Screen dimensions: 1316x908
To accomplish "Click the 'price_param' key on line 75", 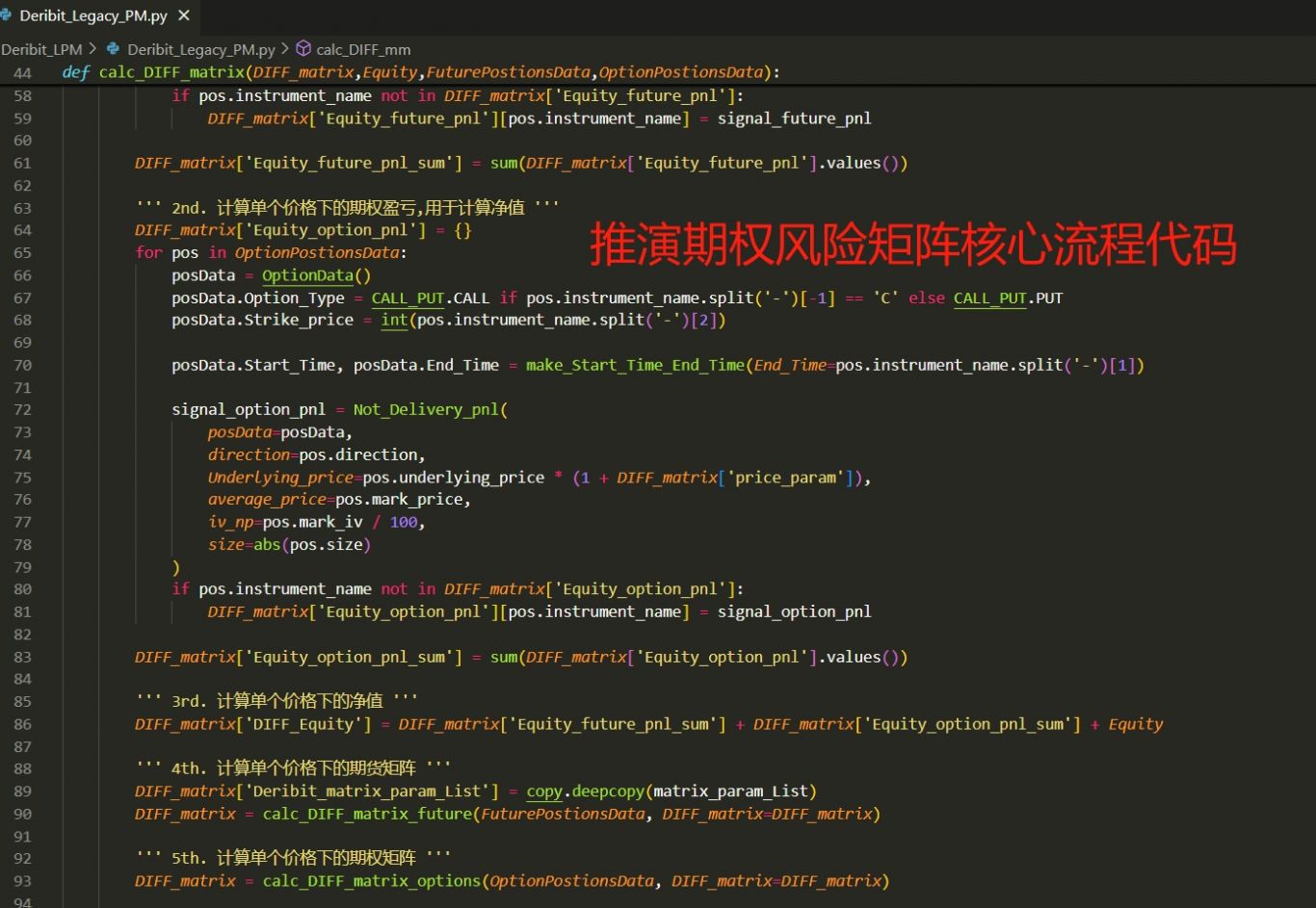I will click(x=785, y=478).
